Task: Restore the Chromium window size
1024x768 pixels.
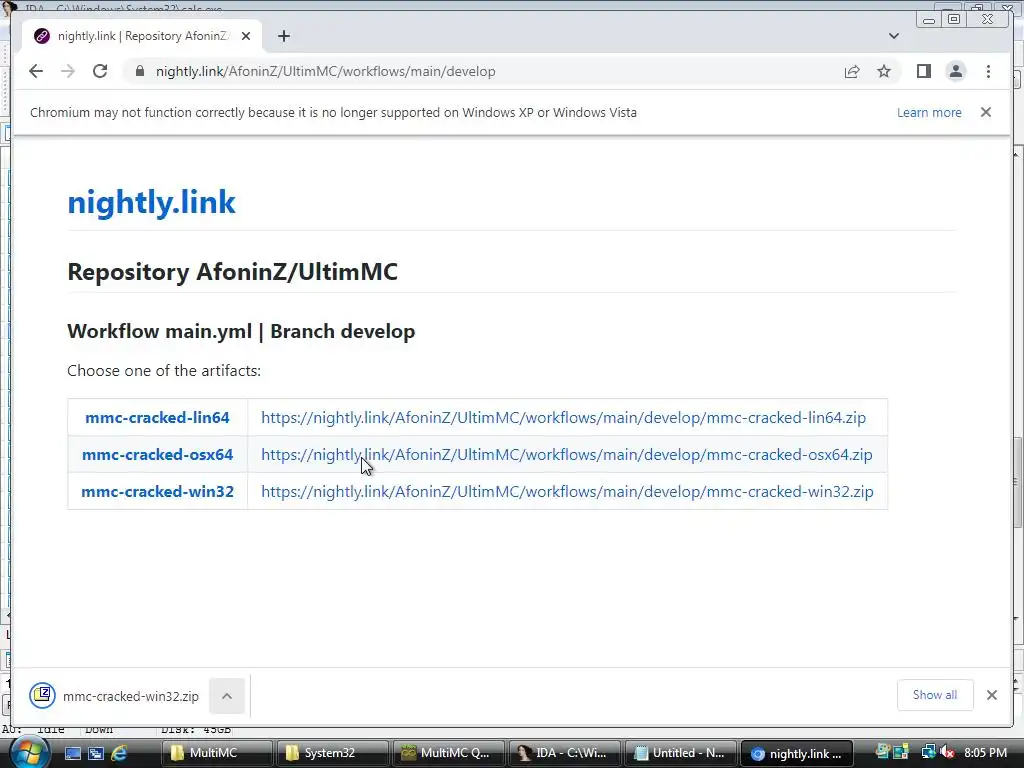Action: pos(953,20)
